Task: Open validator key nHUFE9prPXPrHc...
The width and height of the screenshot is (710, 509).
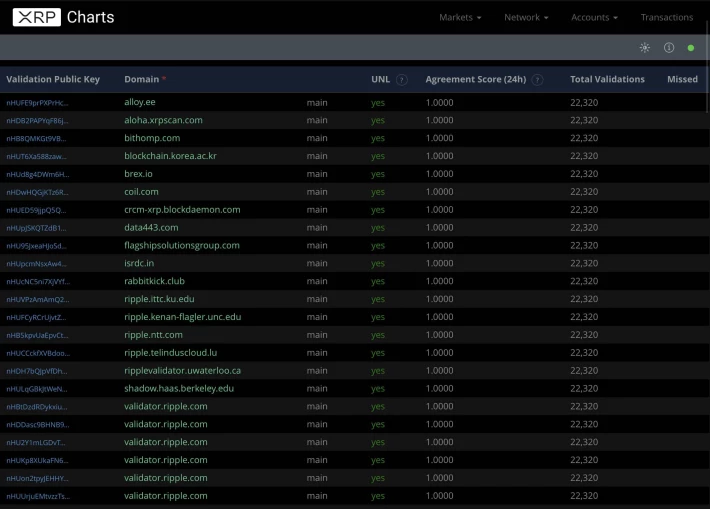Action: tap(37, 103)
